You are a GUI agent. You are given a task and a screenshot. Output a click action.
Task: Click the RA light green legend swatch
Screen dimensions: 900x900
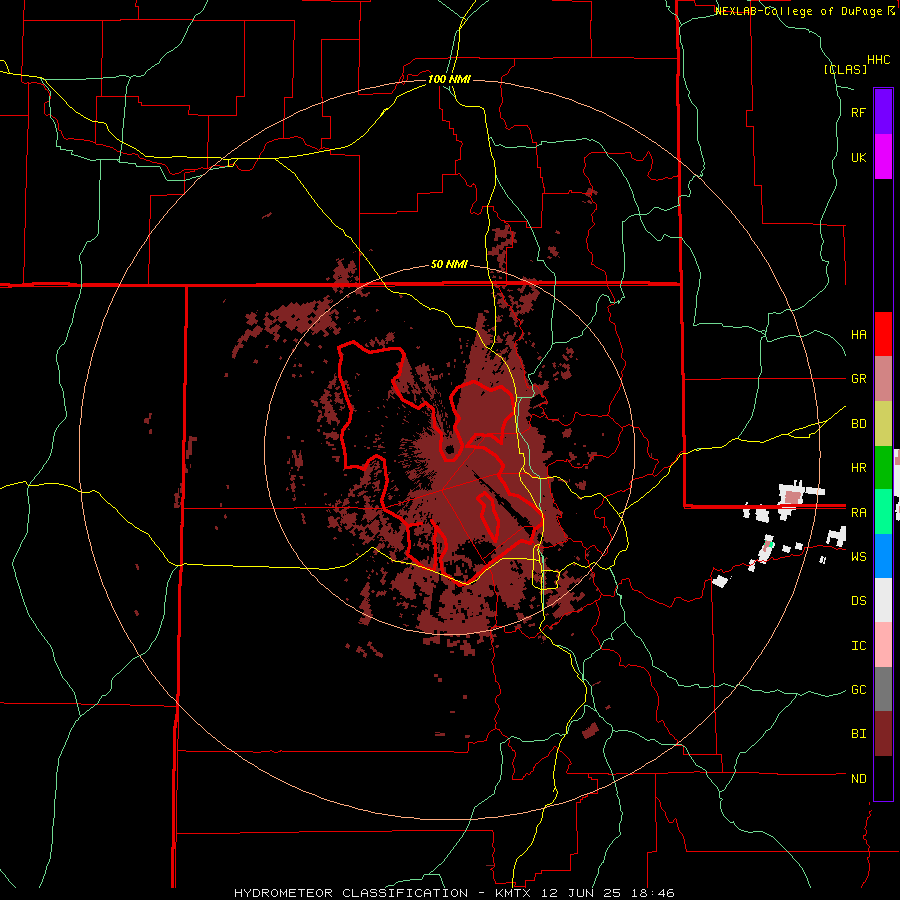tap(883, 512)
